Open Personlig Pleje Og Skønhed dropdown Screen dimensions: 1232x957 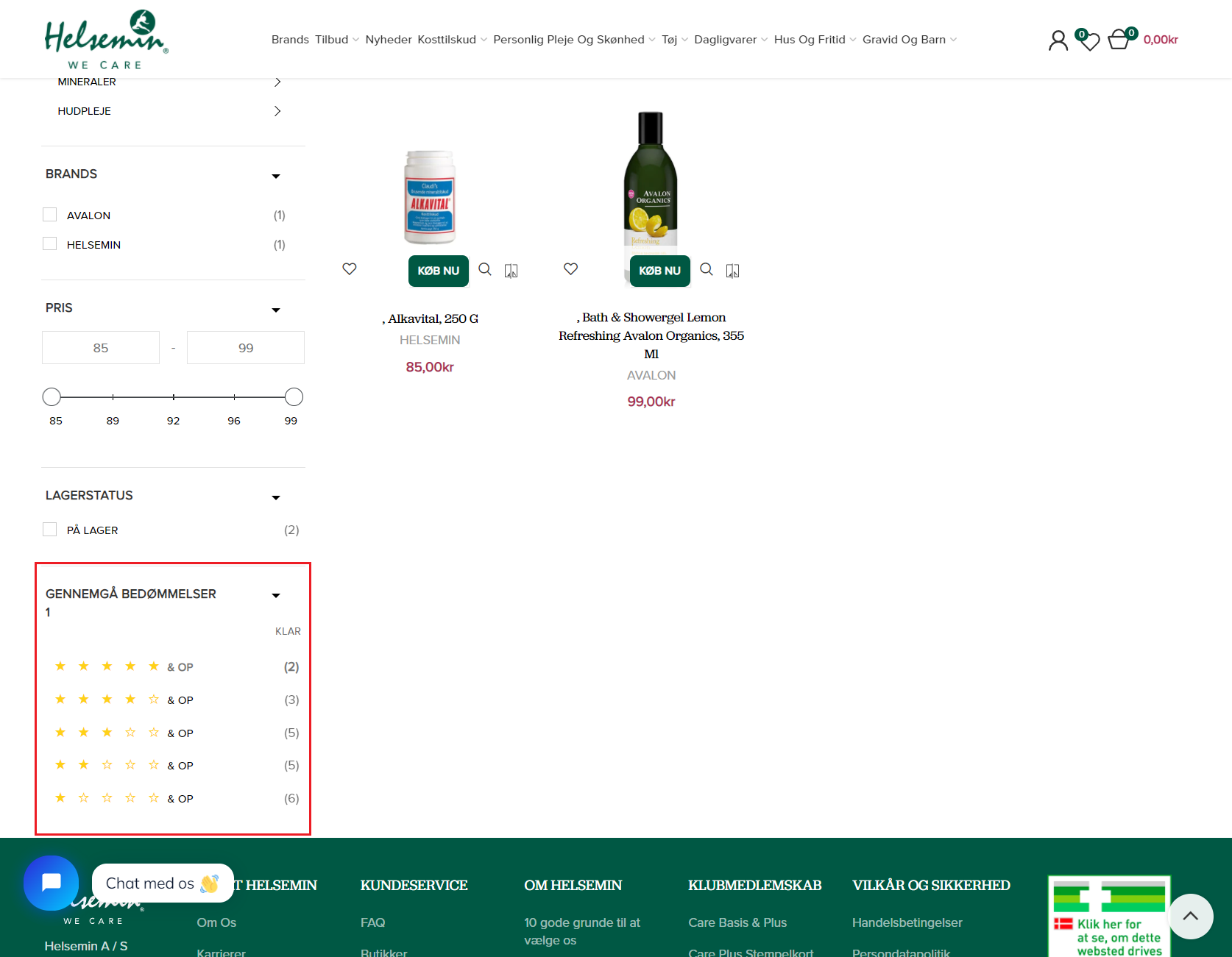574,40
